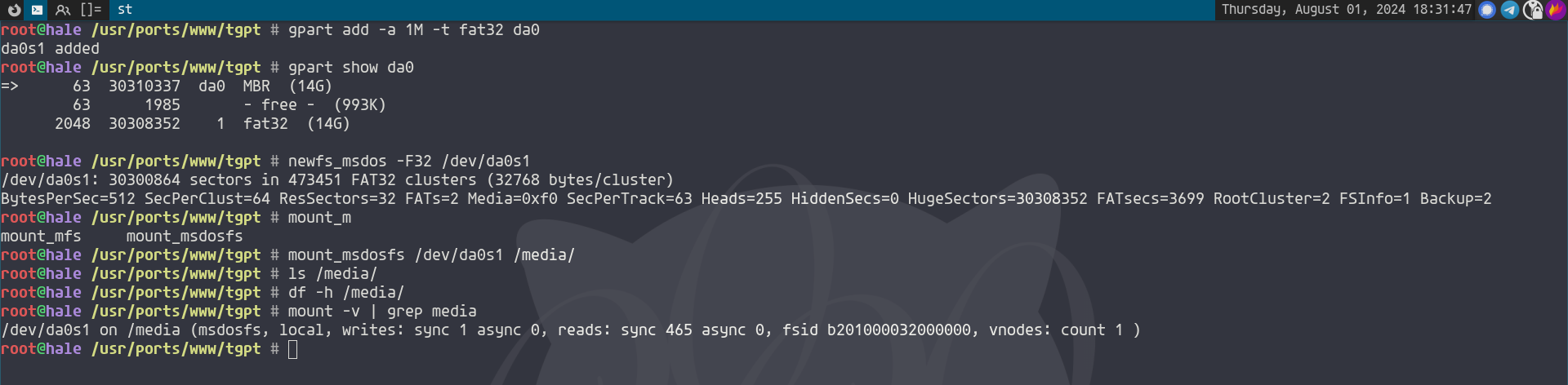This screenshot has height=385, width=1568.
Task: Click the 'mount_mfs' completion suggestion
Action: pyautogui.click(x=41, y=237)
